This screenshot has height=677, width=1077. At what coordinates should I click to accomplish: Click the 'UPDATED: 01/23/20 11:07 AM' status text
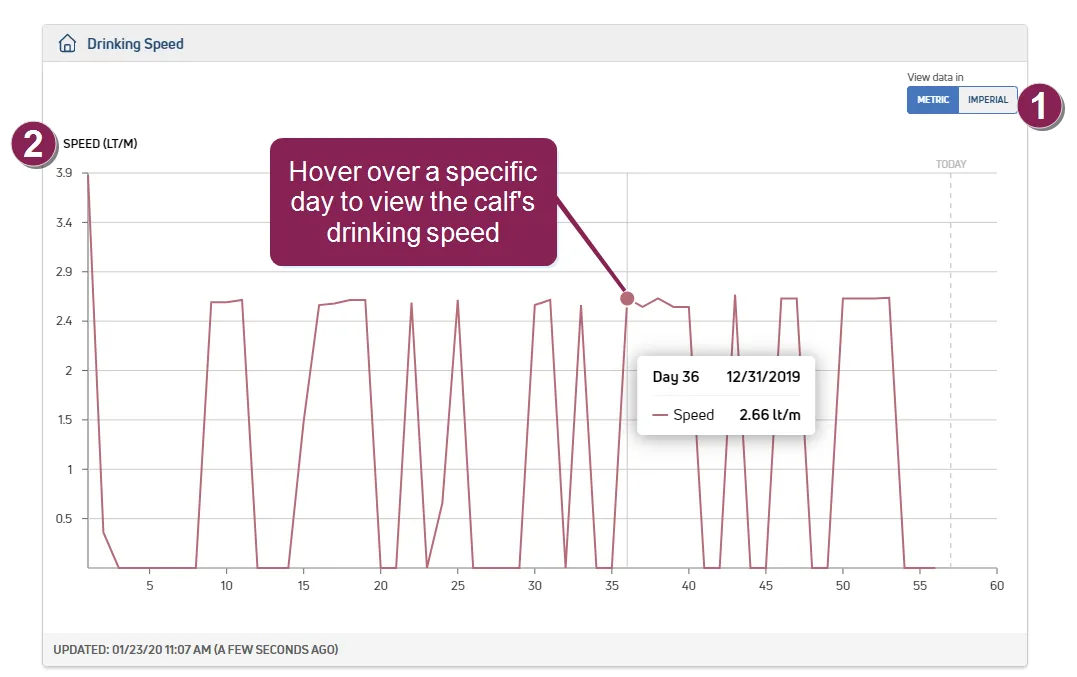pyautogui.click(x=196, y=650)
